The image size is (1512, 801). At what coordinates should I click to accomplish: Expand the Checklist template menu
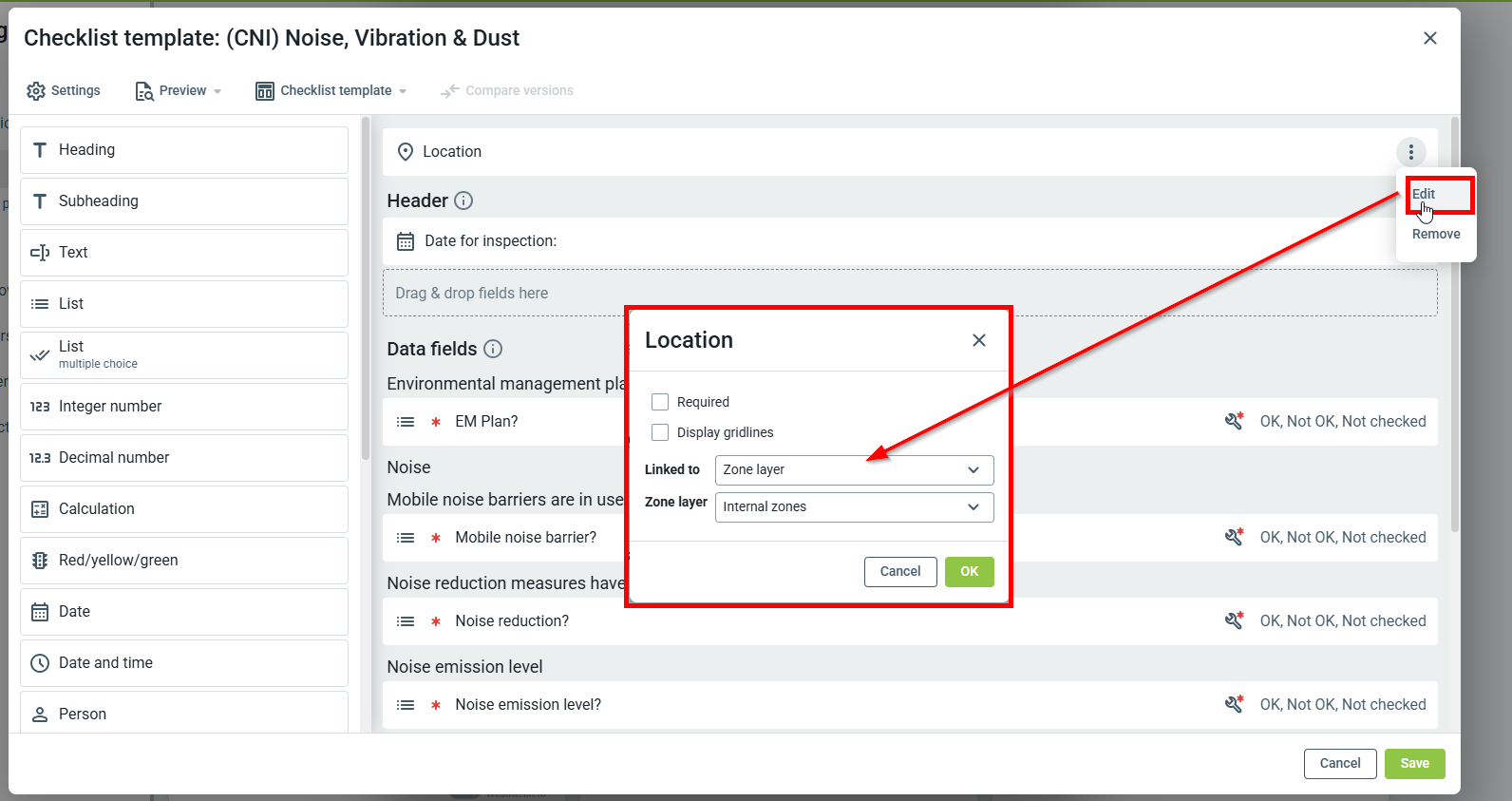331,91
